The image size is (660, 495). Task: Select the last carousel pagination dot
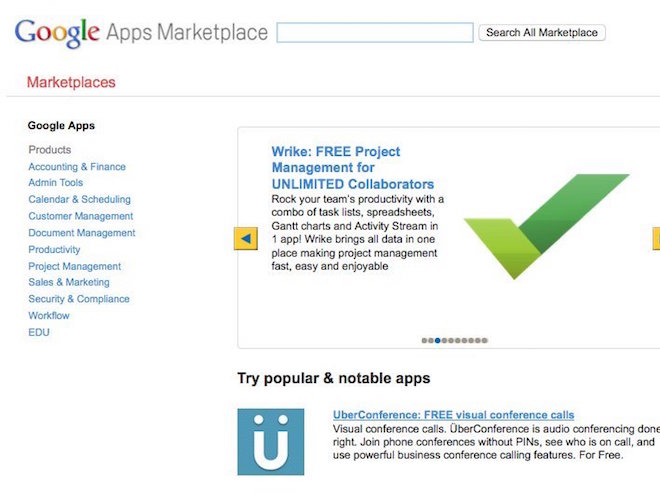click(x=485, y=341)
